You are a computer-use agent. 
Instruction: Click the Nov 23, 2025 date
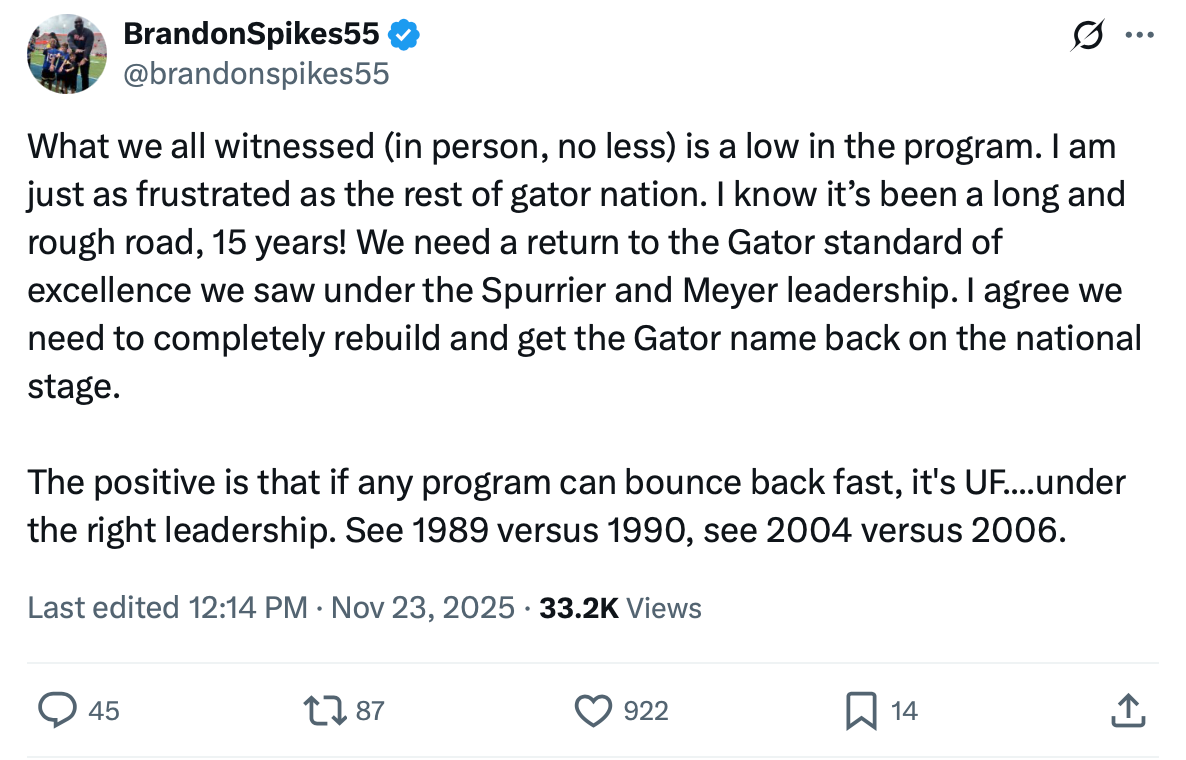tap(421, 608)
